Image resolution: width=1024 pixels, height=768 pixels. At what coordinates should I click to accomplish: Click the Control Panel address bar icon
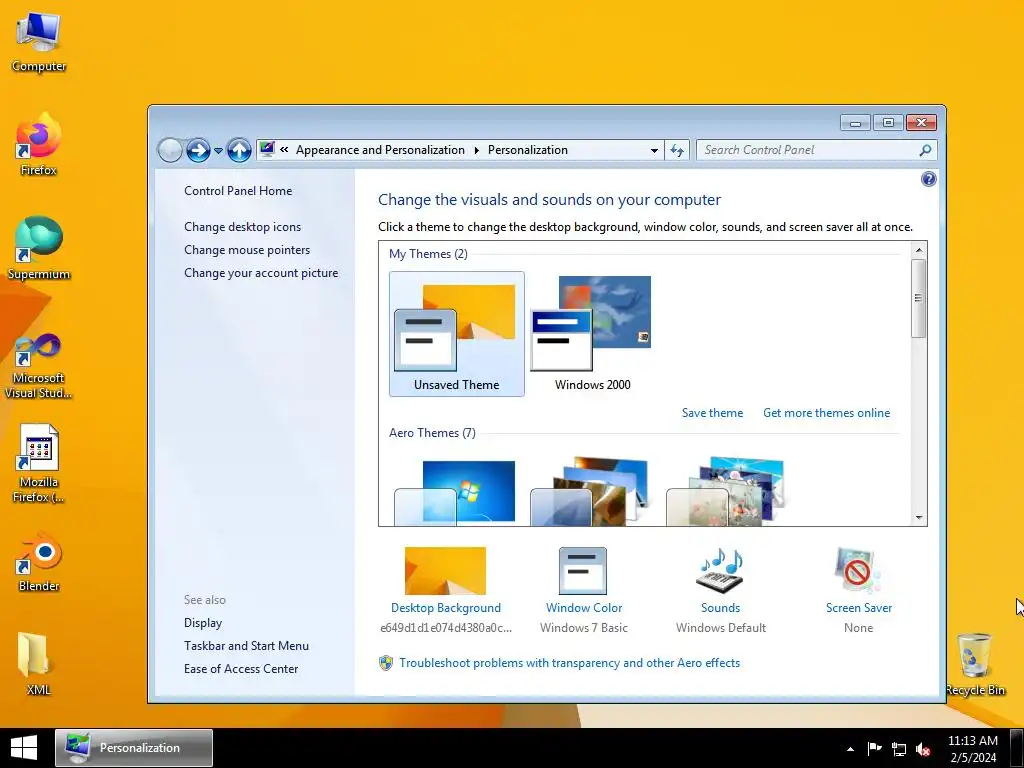click(x=267, y=150)
